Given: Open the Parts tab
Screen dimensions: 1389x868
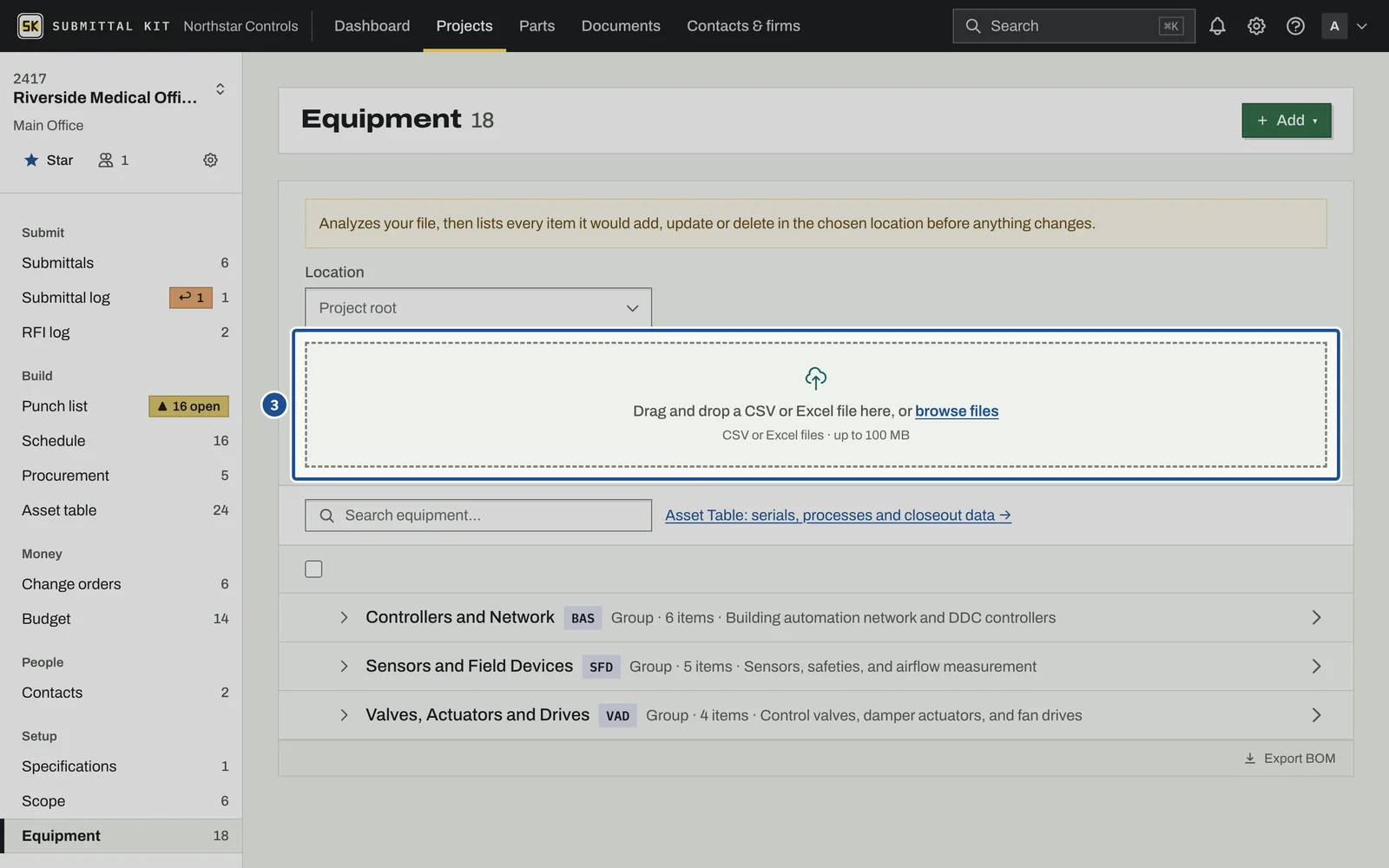Looking at the screenshot, I should tap(537, 26).
